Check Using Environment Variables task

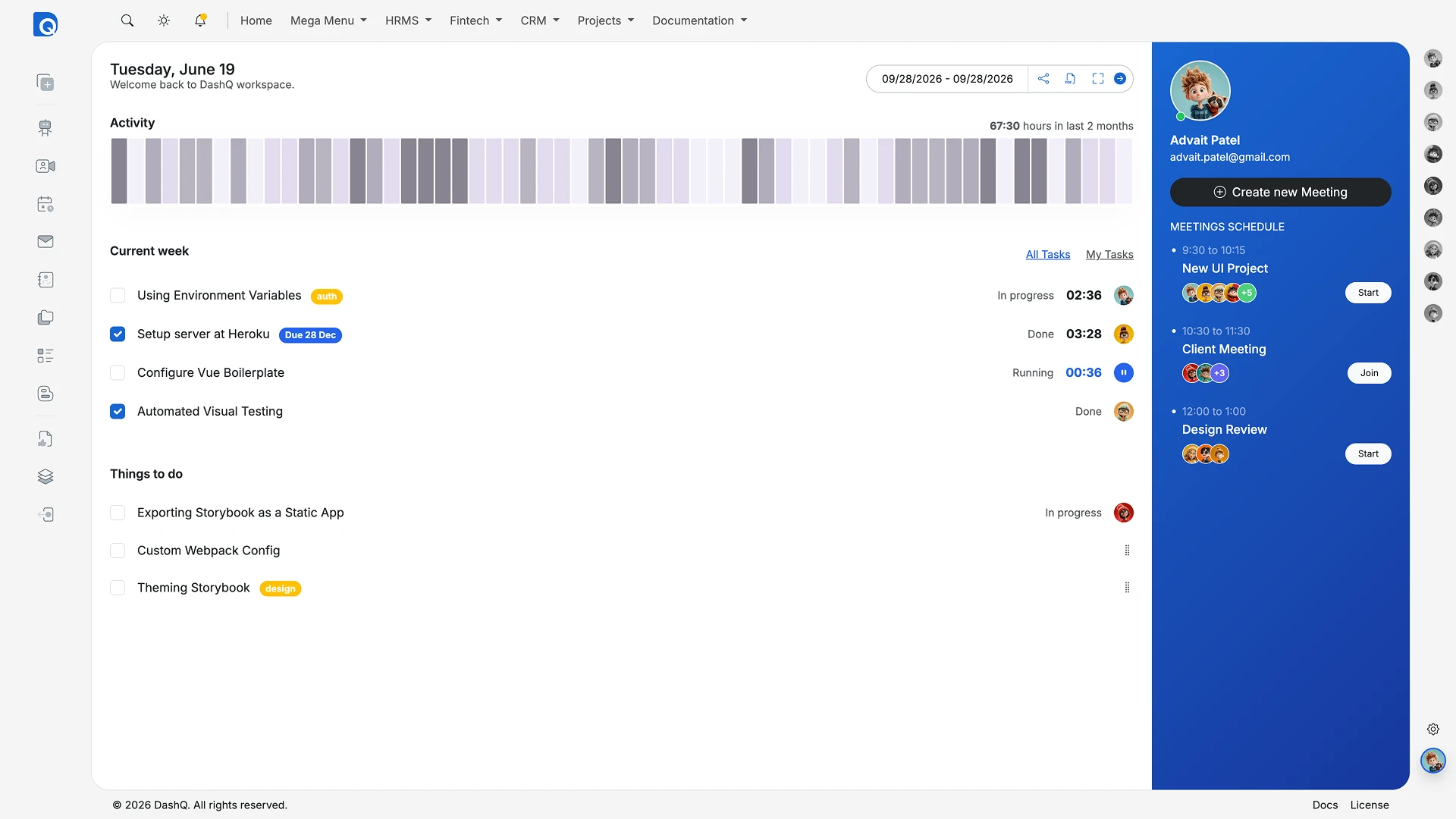(x=118, y=296)
